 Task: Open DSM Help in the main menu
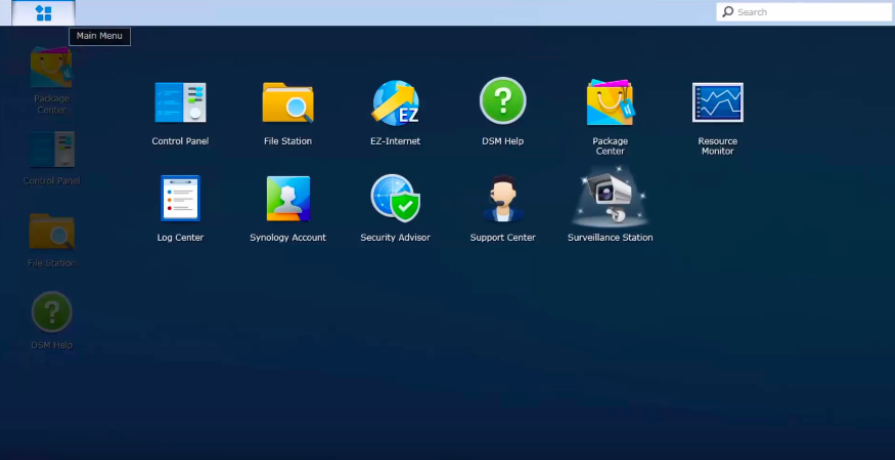tap(503, 101)
